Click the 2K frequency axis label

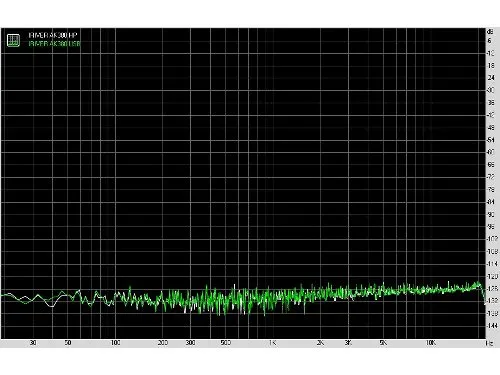point(320,343)
